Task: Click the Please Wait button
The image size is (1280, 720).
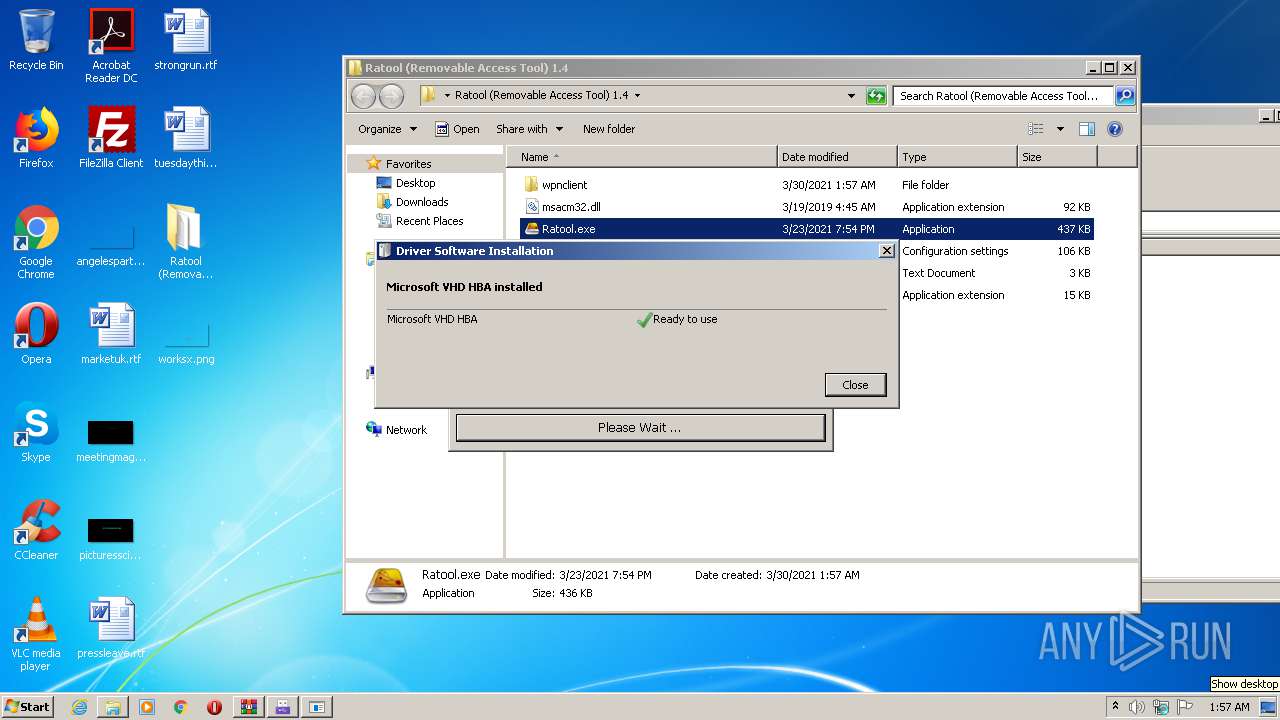Action: (640, 428)
